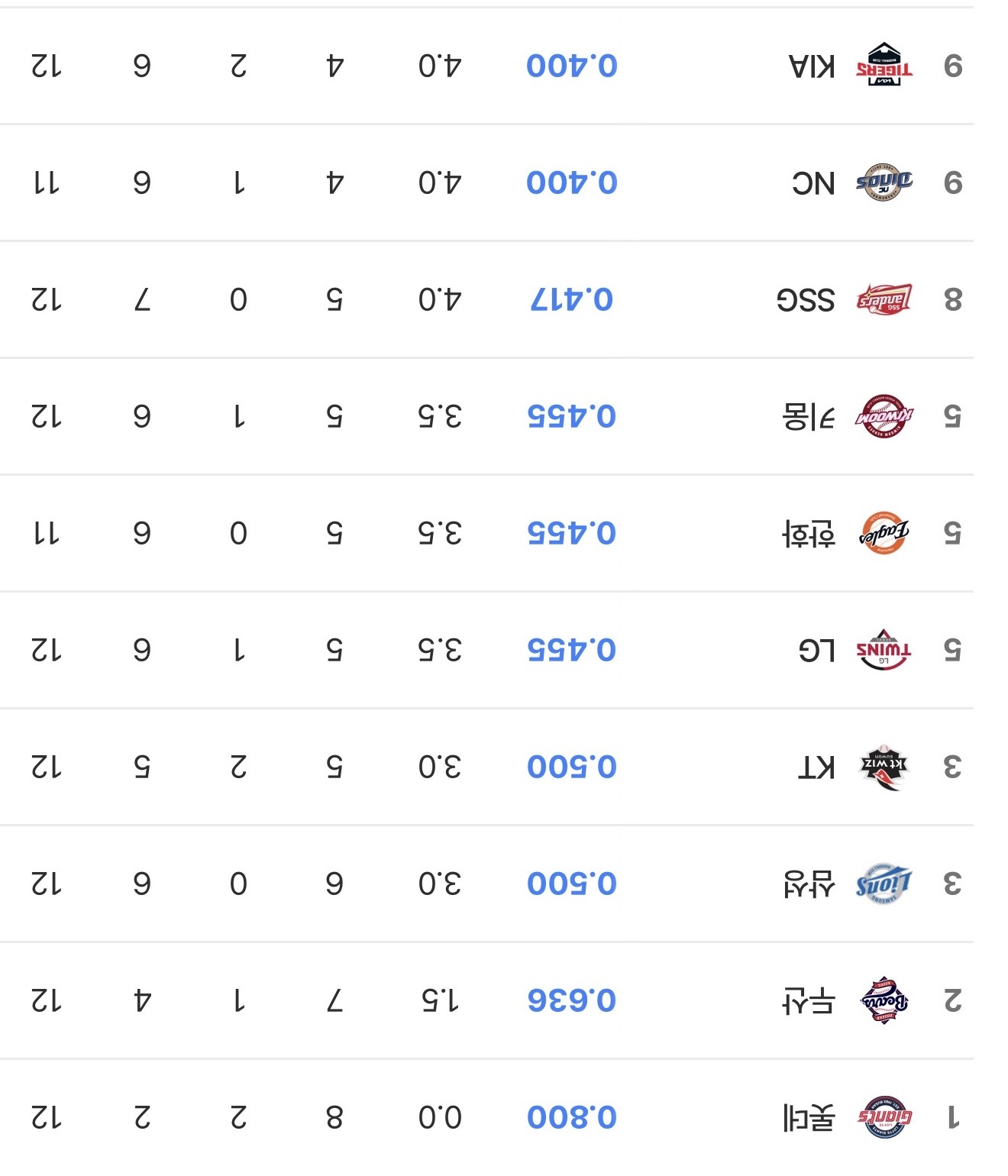Select the Kiwoom Heroes team logo

point(884,416)
